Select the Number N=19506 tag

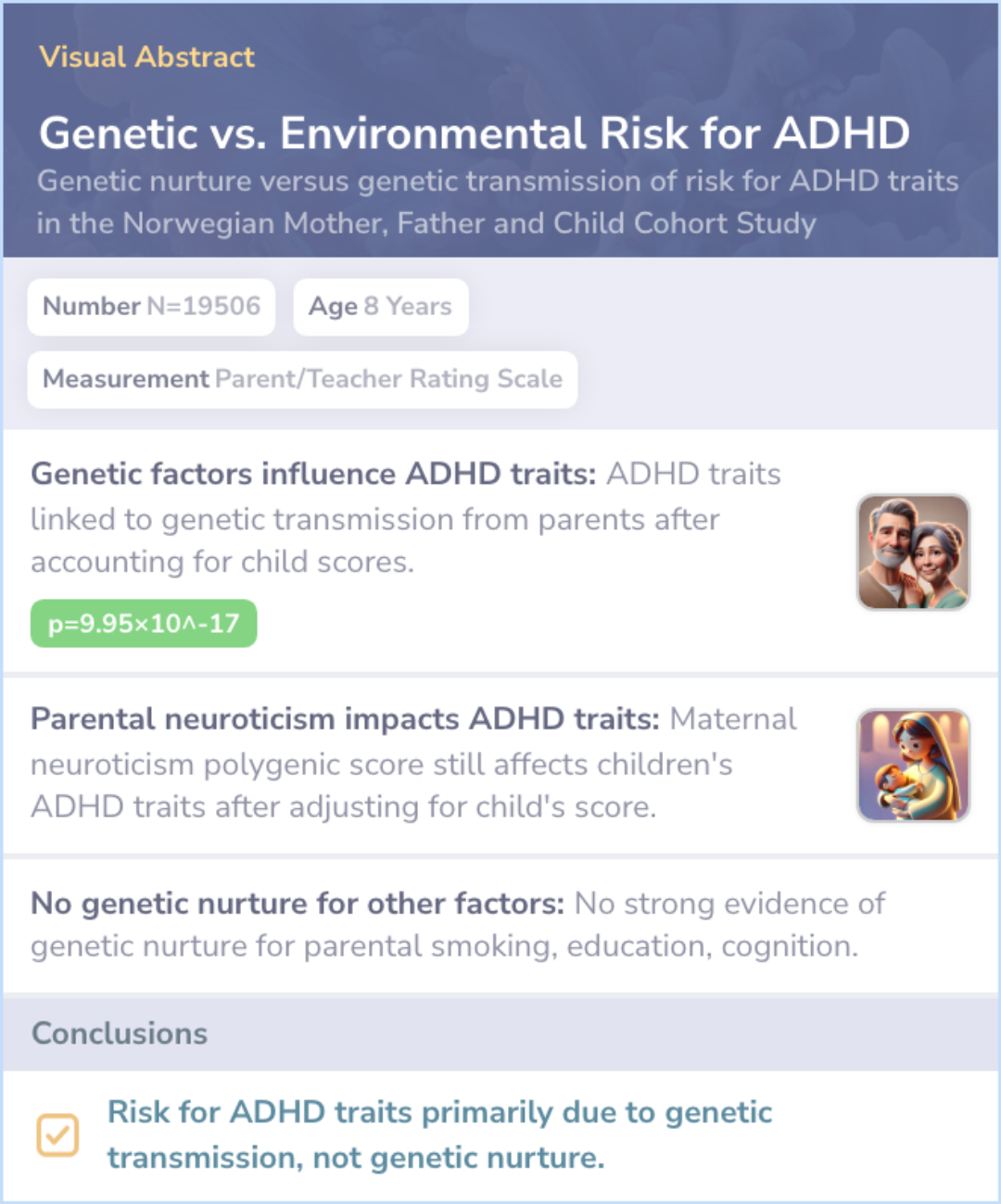tap(152, 307)
